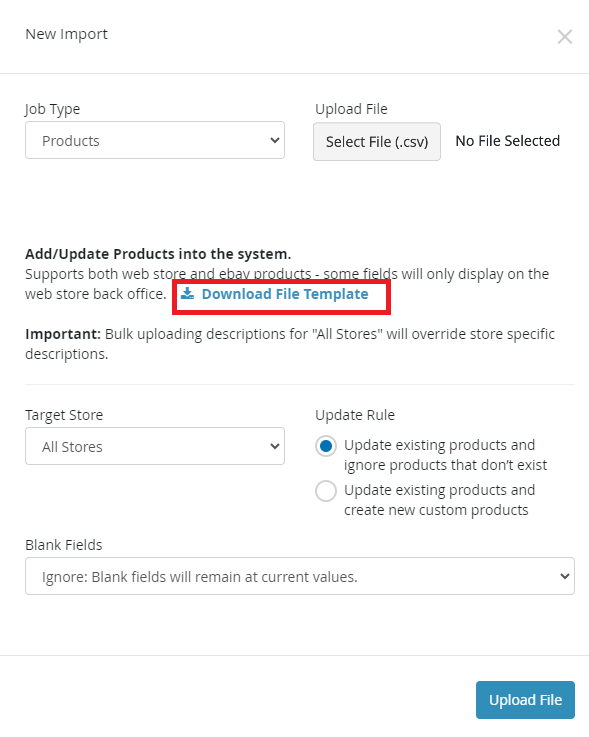Viewport: 589px width, 737px height.
Task: Click the New Import dialog title
Action: 66,34
